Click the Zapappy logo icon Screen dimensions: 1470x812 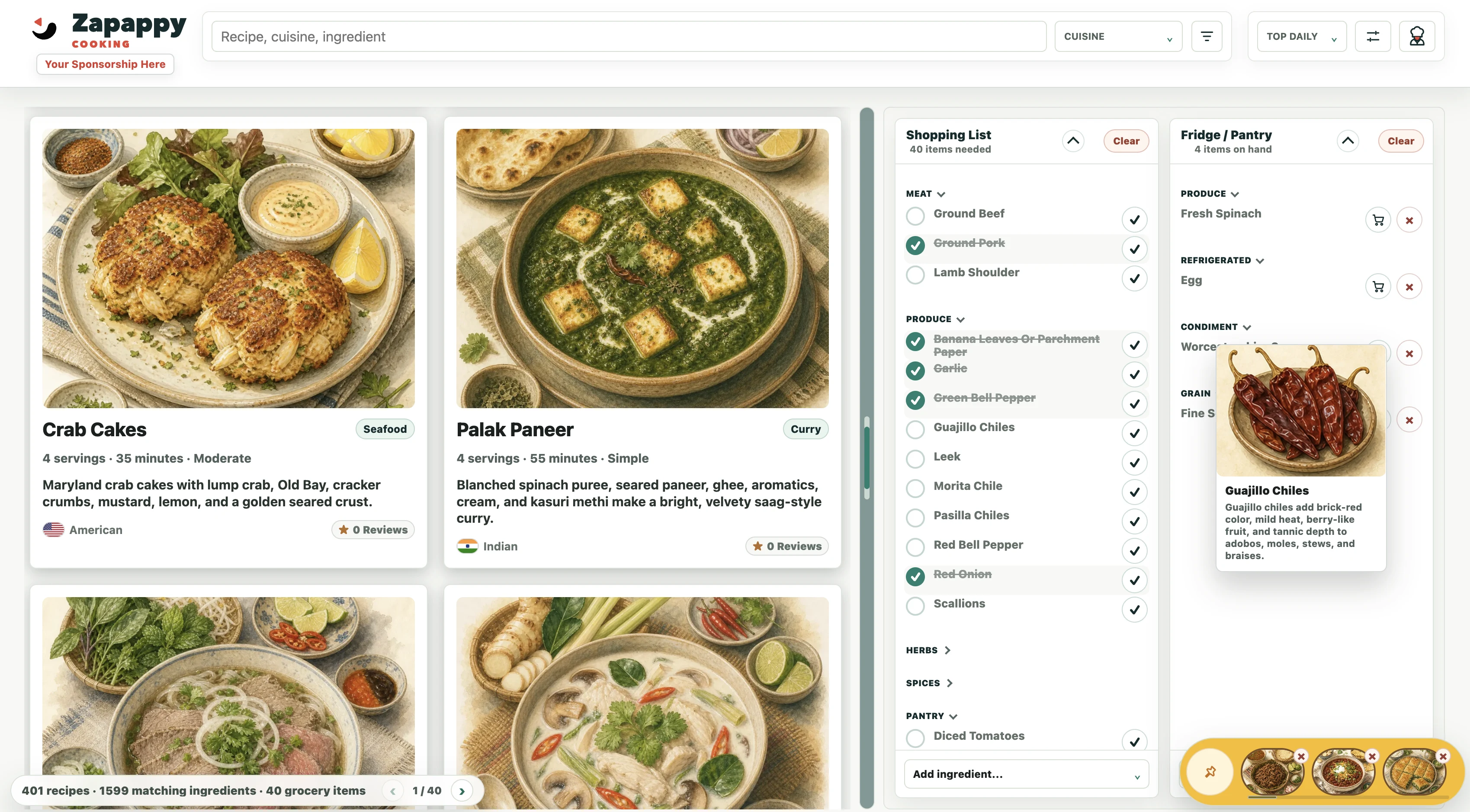pos(45,29)
